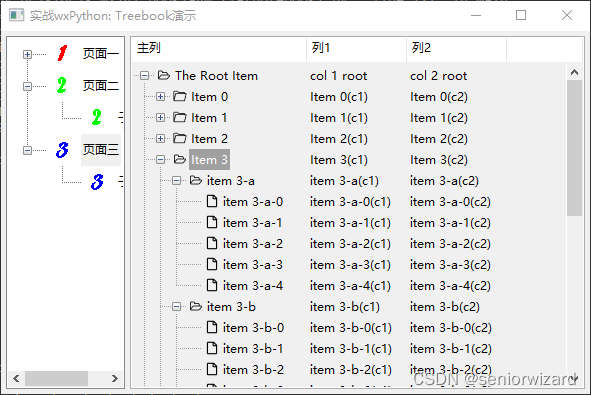591x395 pixels.
Task: Select 页面一 in the treebook
Action: pyautogui.click(x=101, y=54)
